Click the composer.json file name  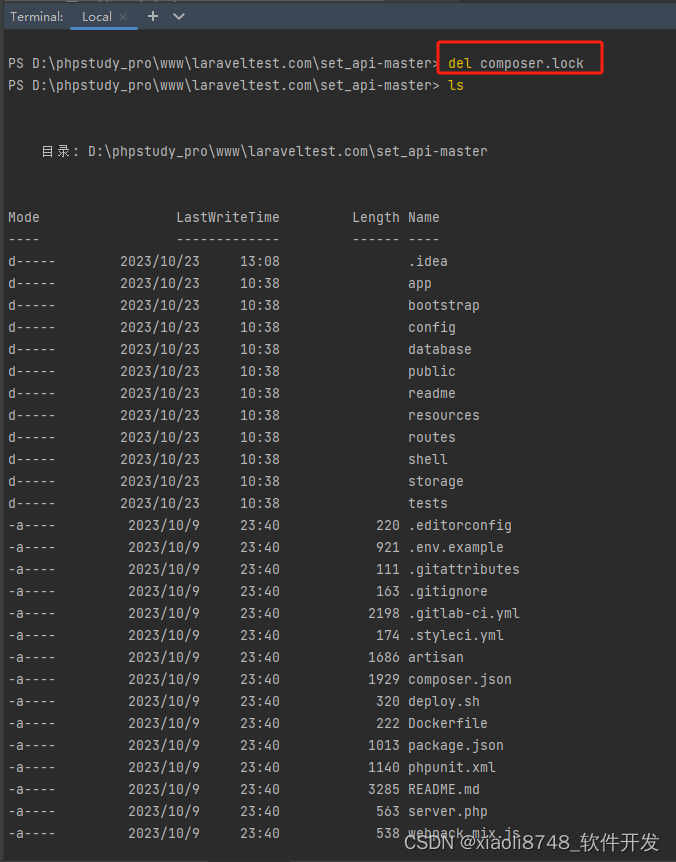coord(459,679)
